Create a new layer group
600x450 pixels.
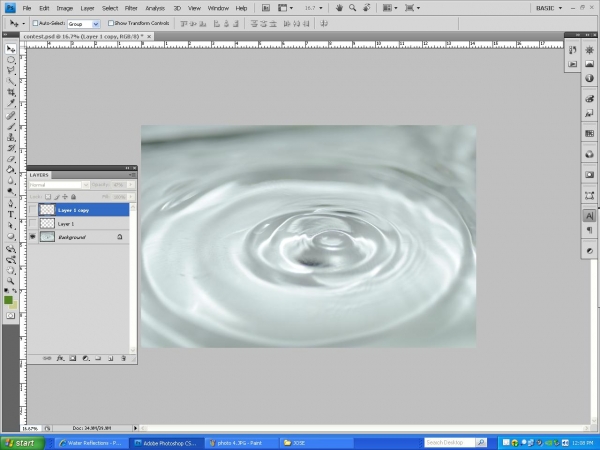click(x=98, y=359)
